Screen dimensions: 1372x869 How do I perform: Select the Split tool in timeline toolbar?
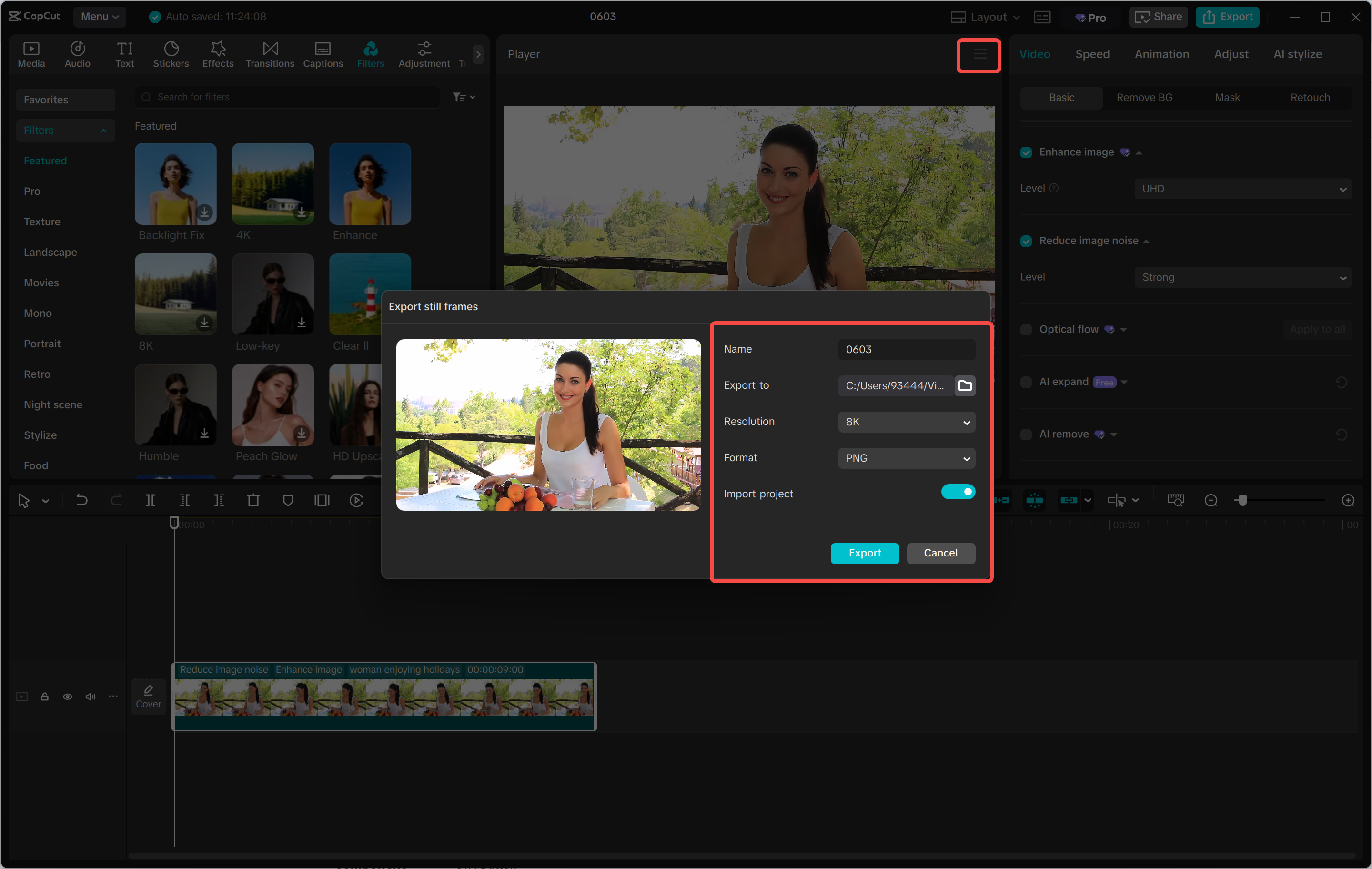151,500
